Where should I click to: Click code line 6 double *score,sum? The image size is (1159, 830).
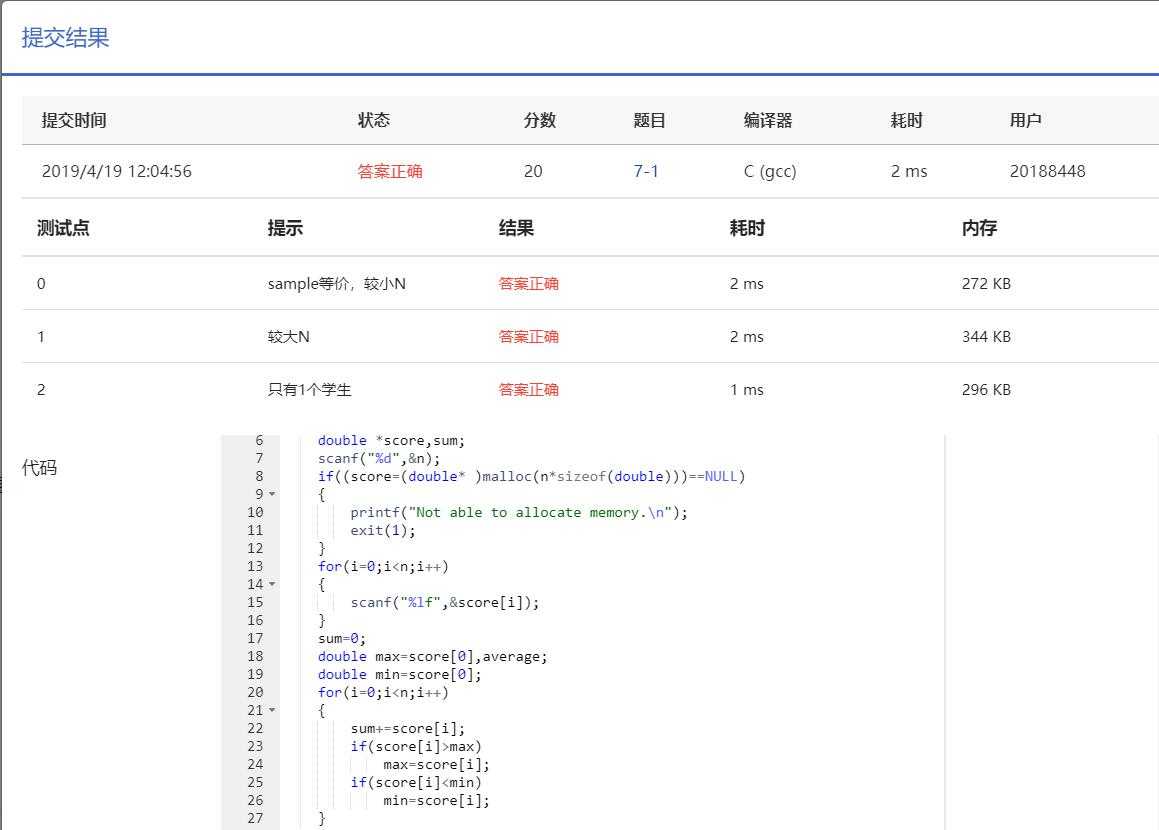coord(391,440)
